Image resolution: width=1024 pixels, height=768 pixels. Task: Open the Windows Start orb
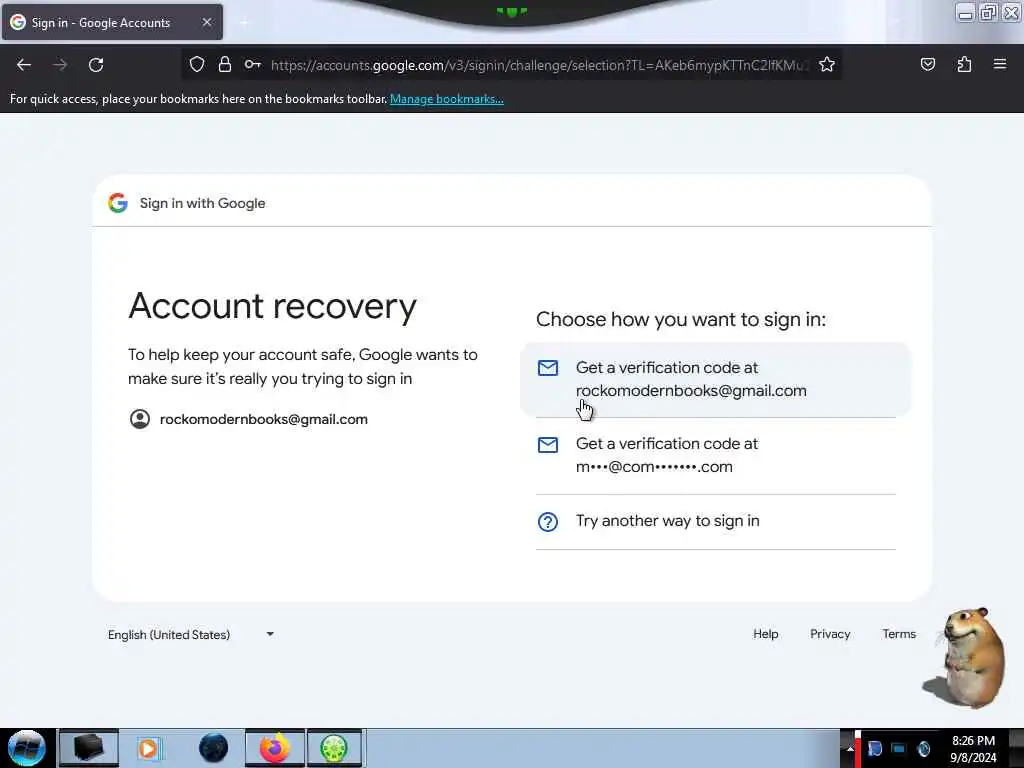[x=27, y=748]
